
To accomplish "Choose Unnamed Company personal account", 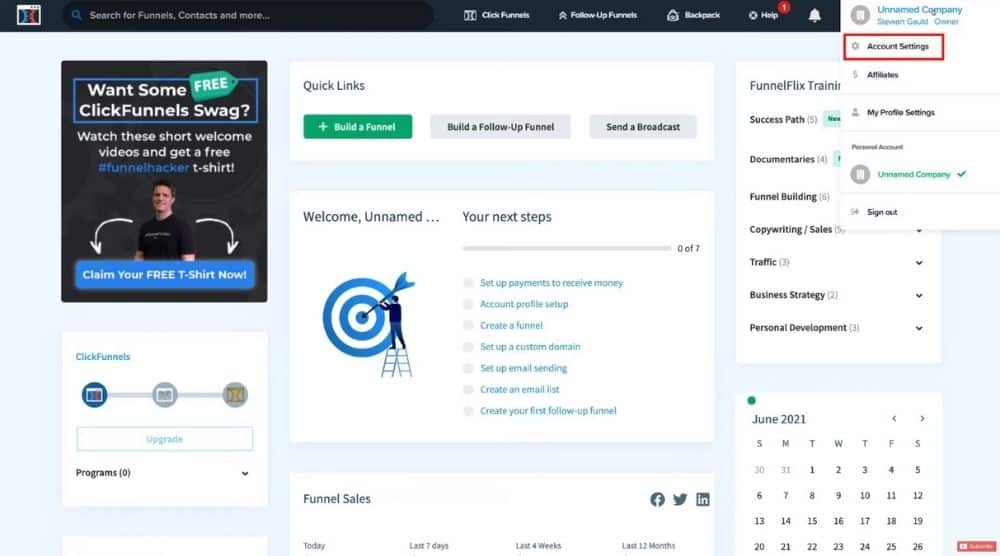I will (913, 174).
